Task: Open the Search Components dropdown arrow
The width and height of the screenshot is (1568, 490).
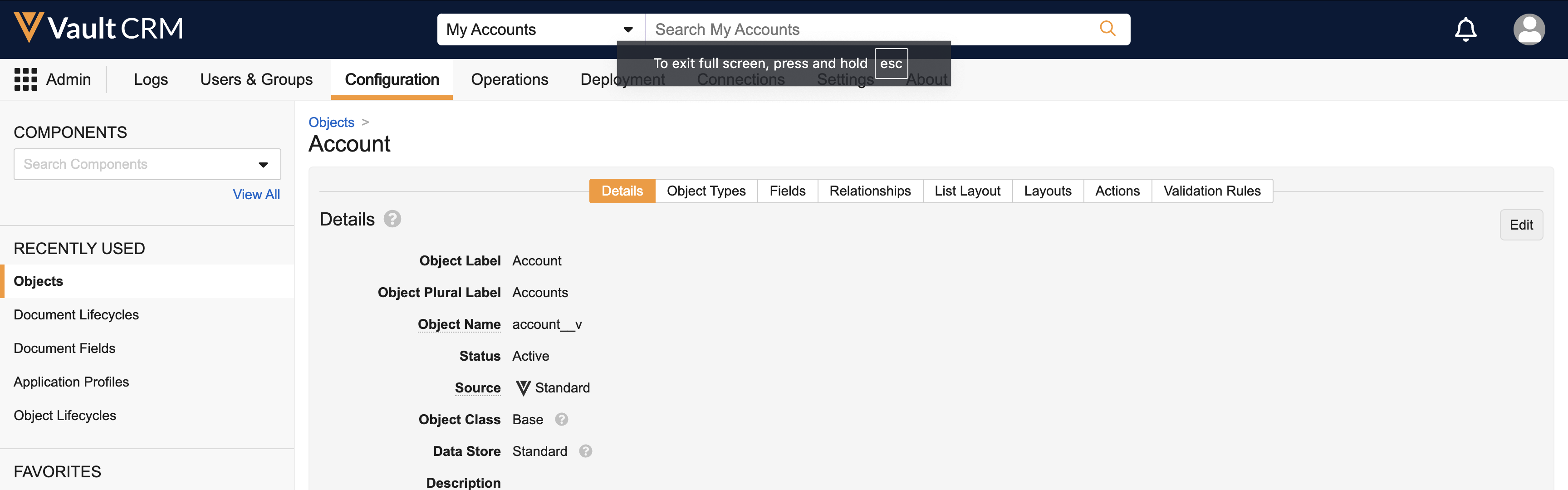Action: point(263,164)
